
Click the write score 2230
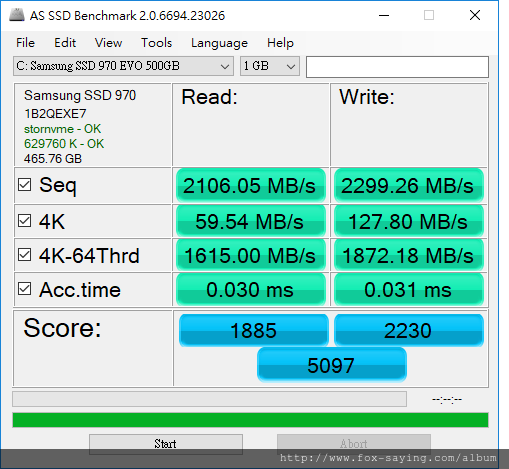point(409,330)
